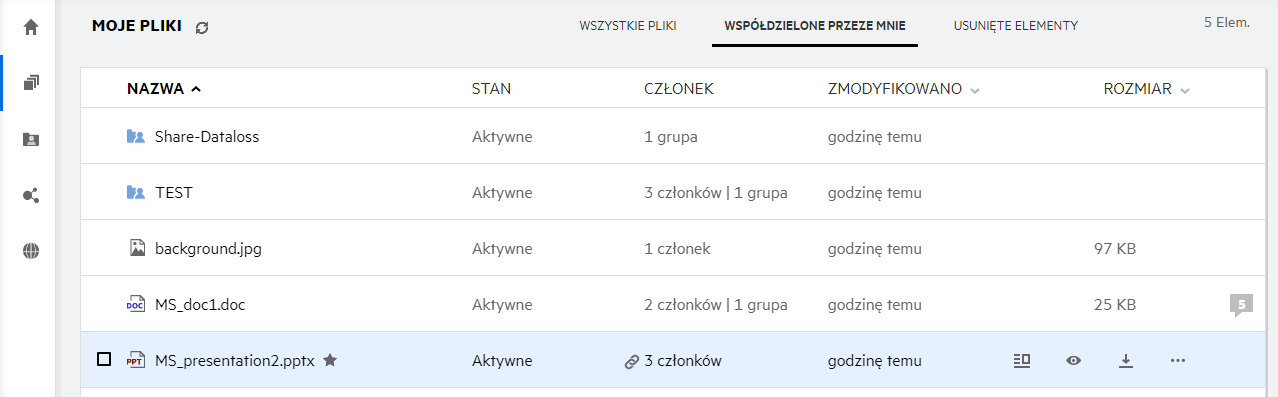Switch to Wszystkie Pliki tab
Screen dimensions: 1278x397
tap(628, 26)
